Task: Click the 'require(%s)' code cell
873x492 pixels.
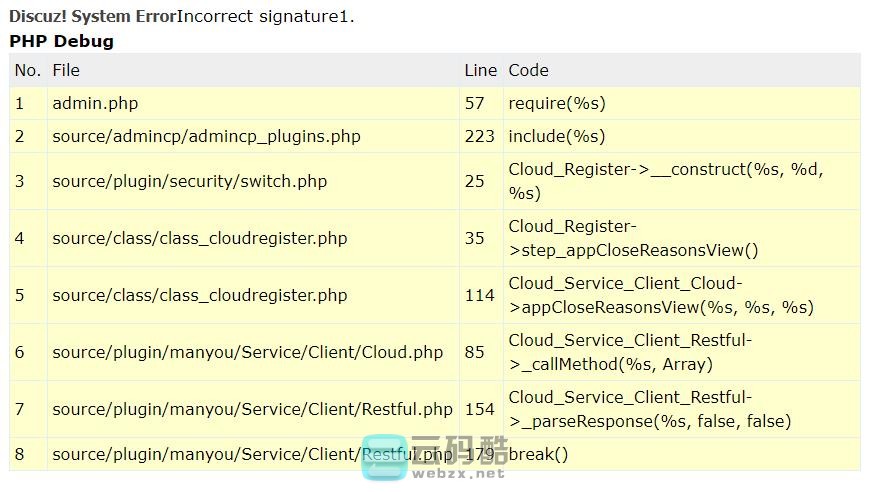Action: pos(557,103)
